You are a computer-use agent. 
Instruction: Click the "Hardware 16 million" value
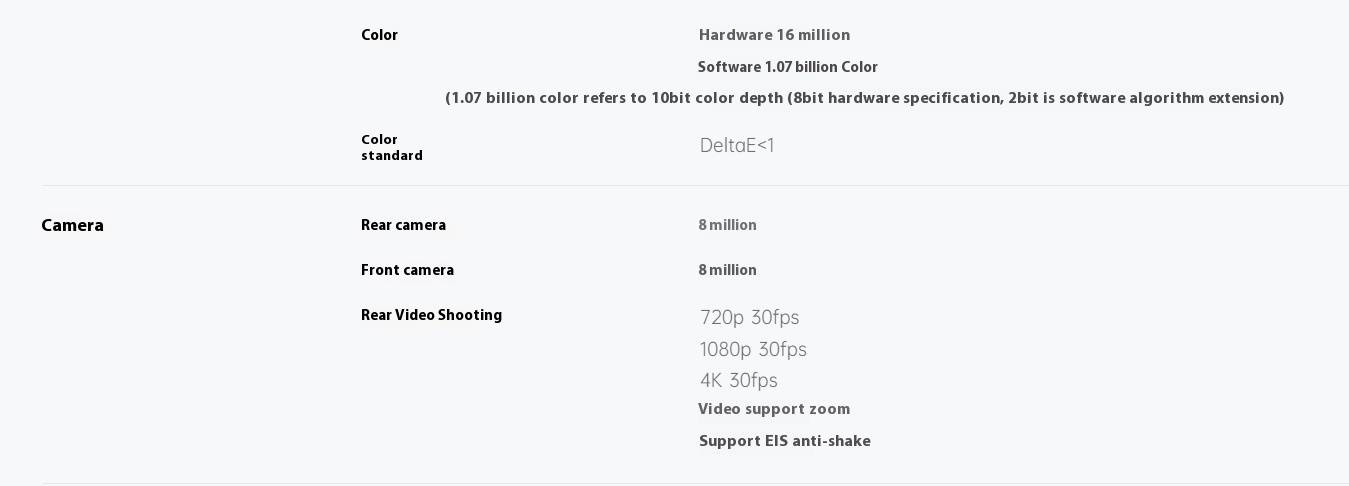point(774,35)
